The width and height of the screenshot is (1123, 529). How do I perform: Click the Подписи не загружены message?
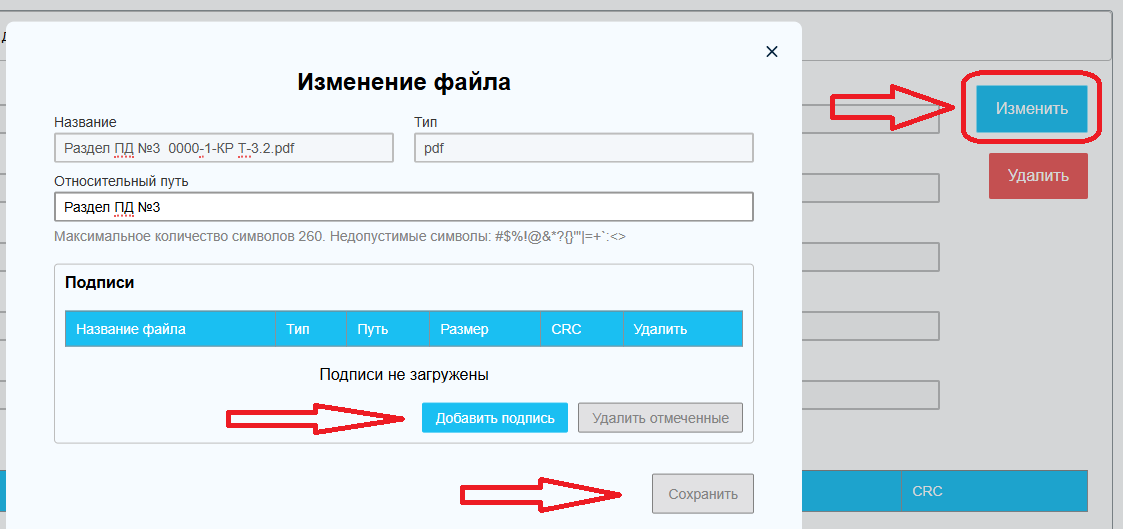404,375
